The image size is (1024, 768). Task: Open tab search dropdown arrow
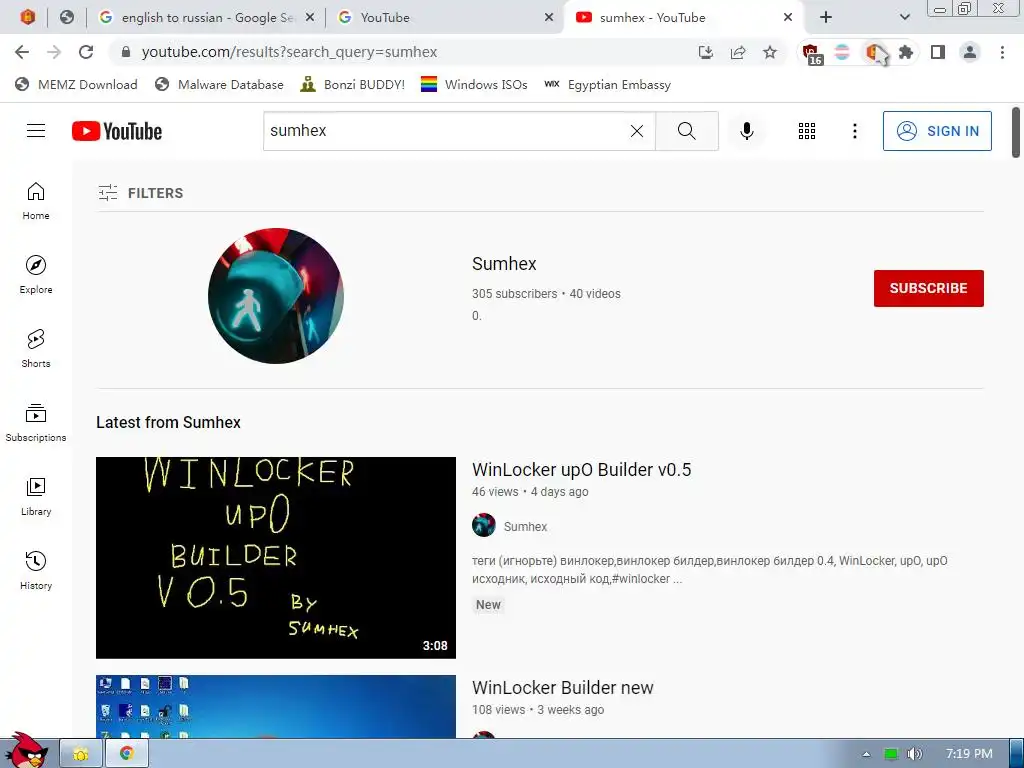904,17
